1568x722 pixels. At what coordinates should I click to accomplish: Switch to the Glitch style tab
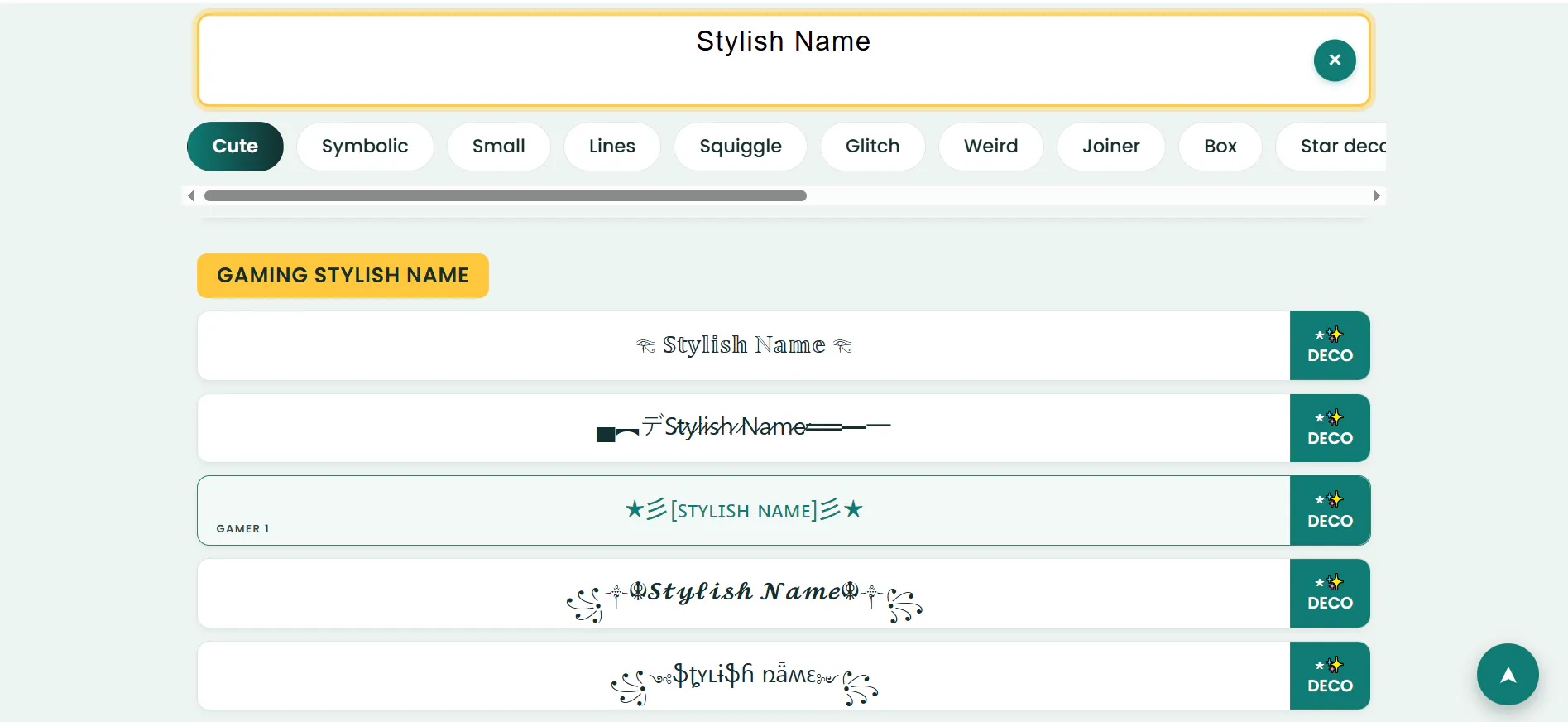tap(873, 147)
